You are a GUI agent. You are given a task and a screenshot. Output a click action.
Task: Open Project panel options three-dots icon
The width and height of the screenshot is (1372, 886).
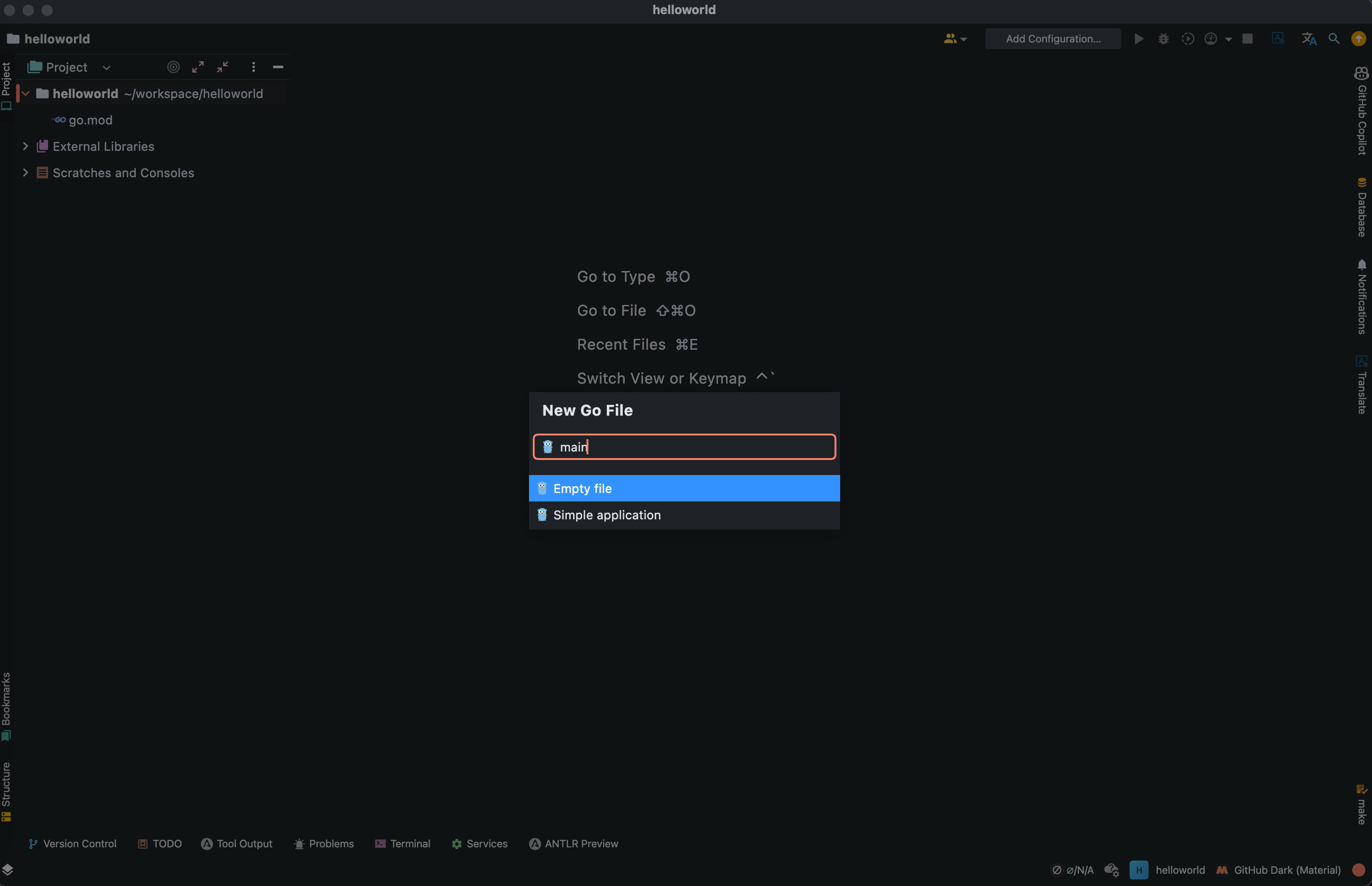coord(253,67)
